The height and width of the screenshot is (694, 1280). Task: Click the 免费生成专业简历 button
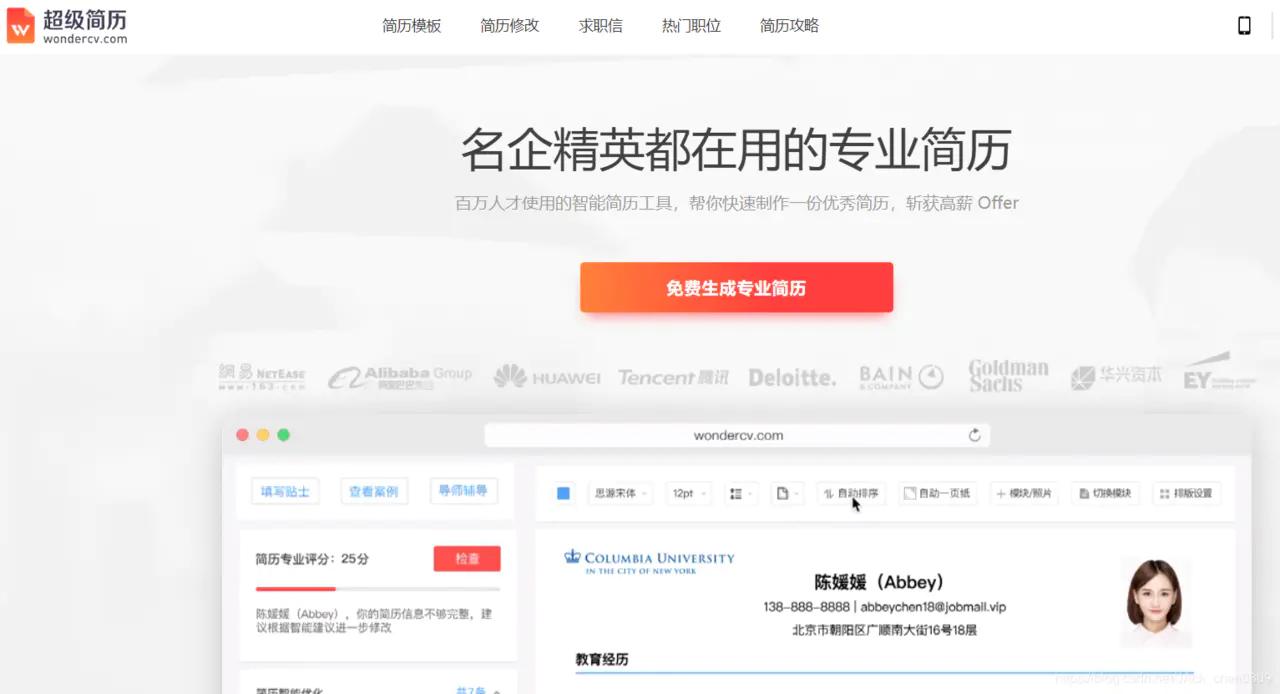click(736, 287)
